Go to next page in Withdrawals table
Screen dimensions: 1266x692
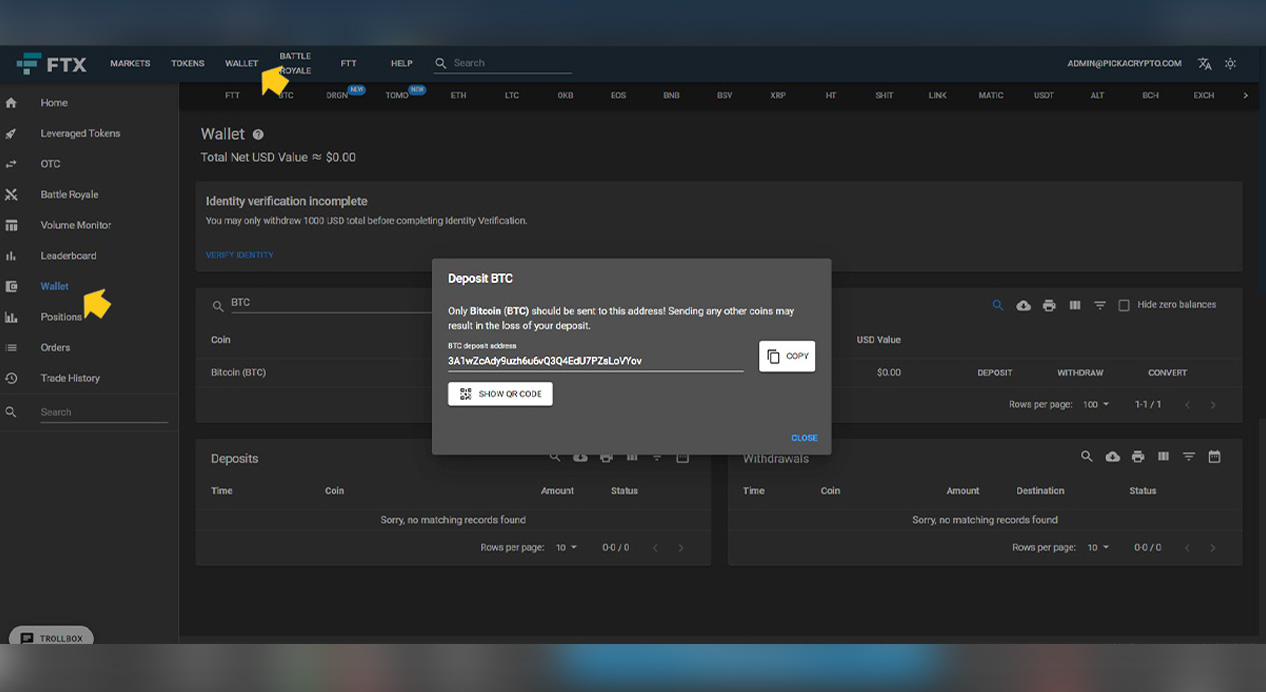coord(1213,548)
